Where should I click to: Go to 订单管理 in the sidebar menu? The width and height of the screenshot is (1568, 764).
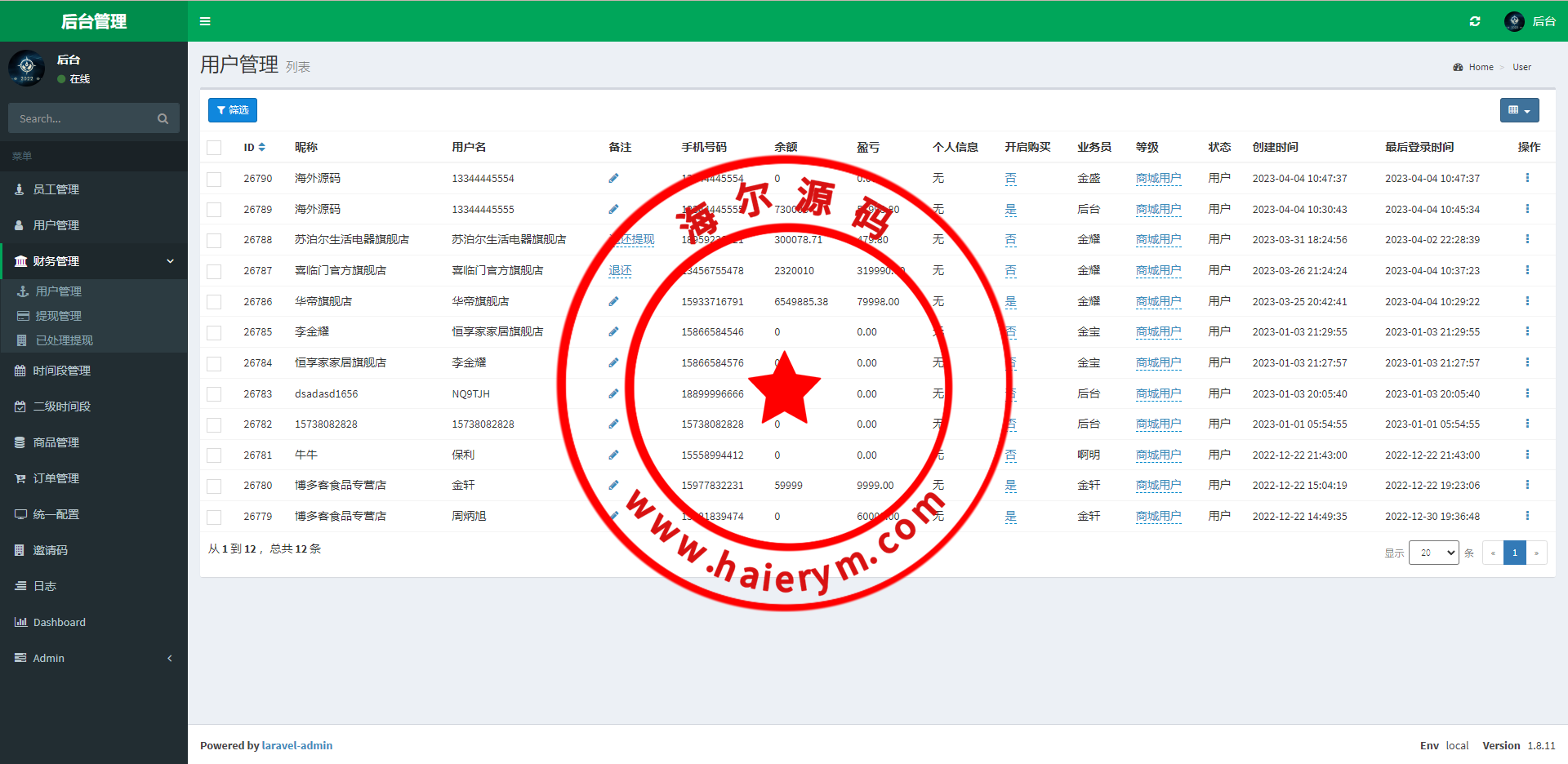point(56,478)
